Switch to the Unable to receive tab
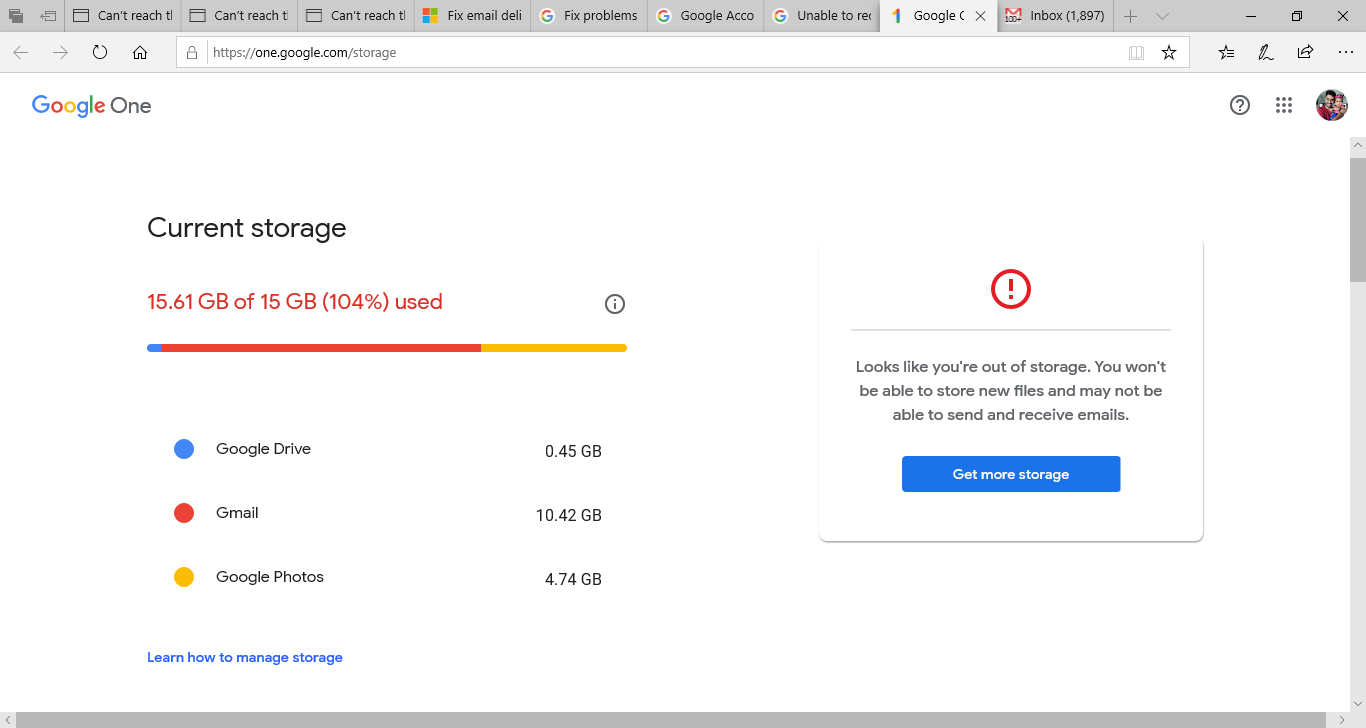1366x728 pixels. click(822, 16)
